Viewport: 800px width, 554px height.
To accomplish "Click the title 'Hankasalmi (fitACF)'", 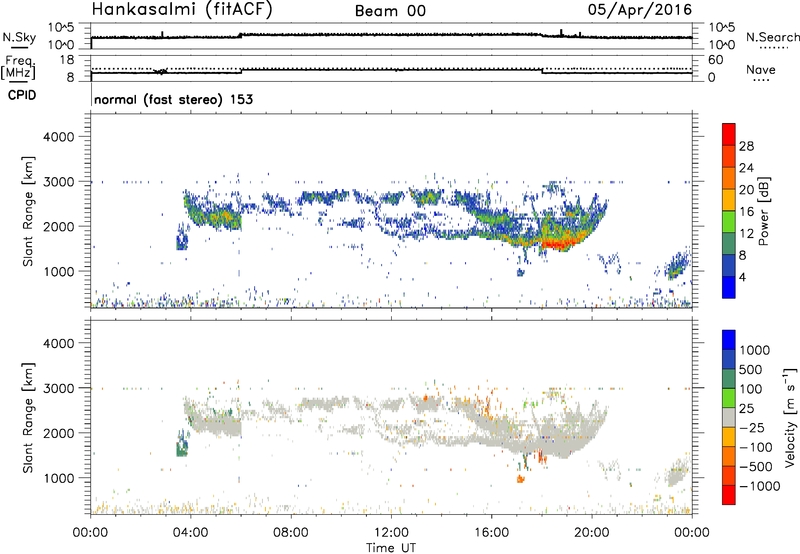I will tap(182, 10).
